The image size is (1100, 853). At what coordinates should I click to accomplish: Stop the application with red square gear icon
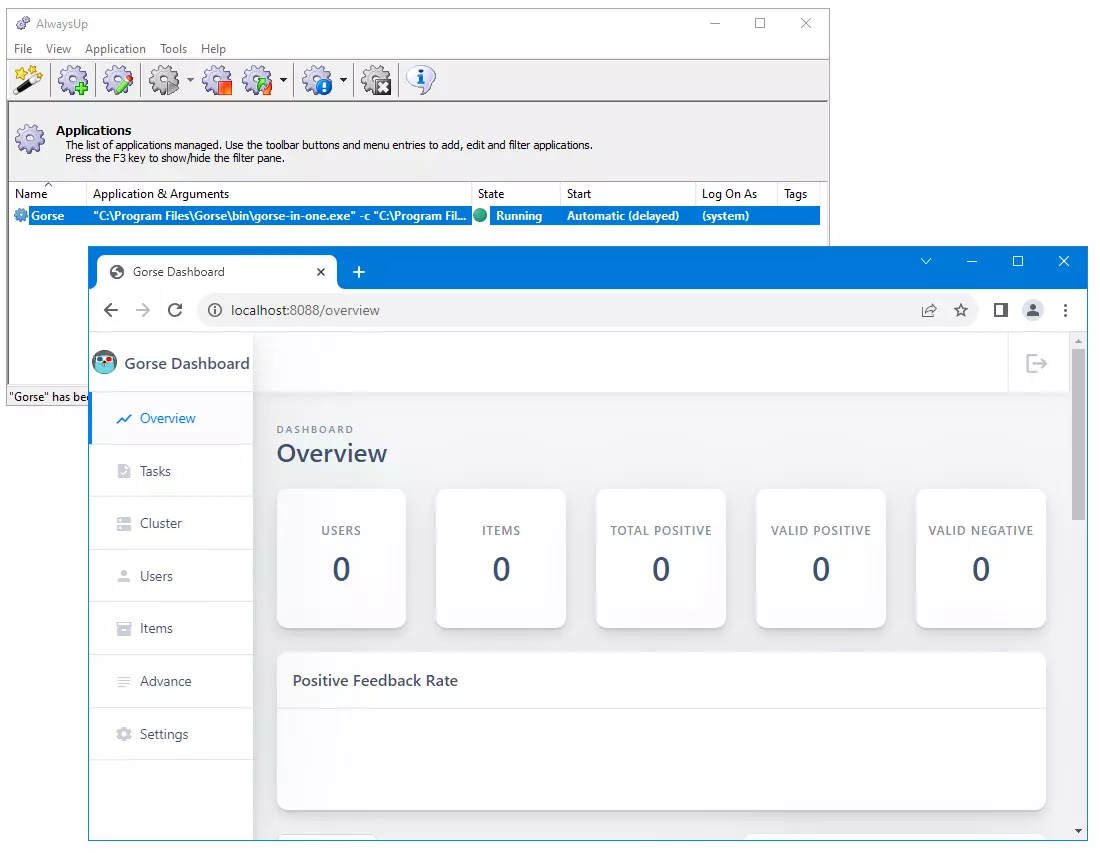point(217,80)
